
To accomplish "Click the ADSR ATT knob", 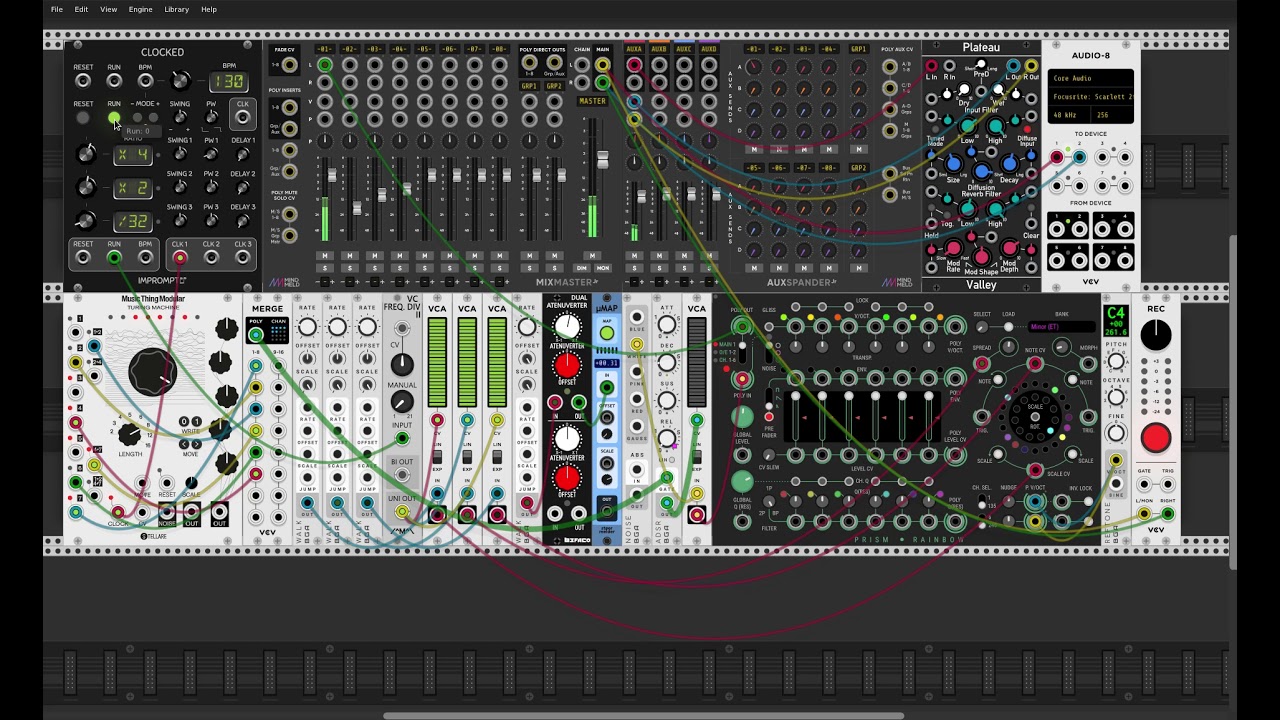I will point(667,326).
